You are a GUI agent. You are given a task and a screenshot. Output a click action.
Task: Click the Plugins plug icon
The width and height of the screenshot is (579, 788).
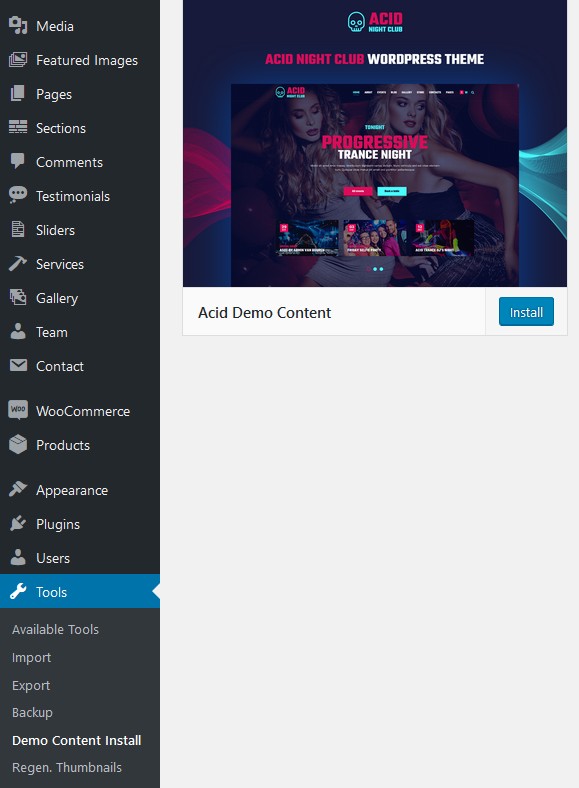(18, 524)
